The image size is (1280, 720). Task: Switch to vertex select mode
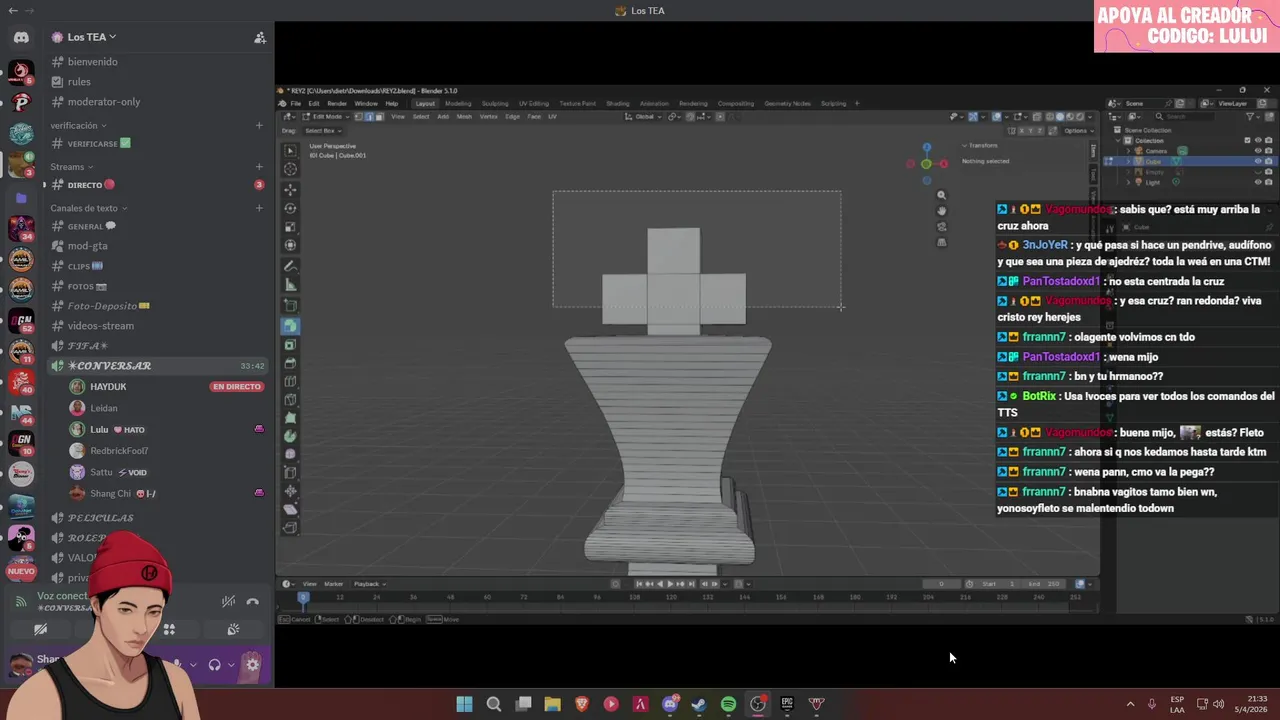pos(360,116)
